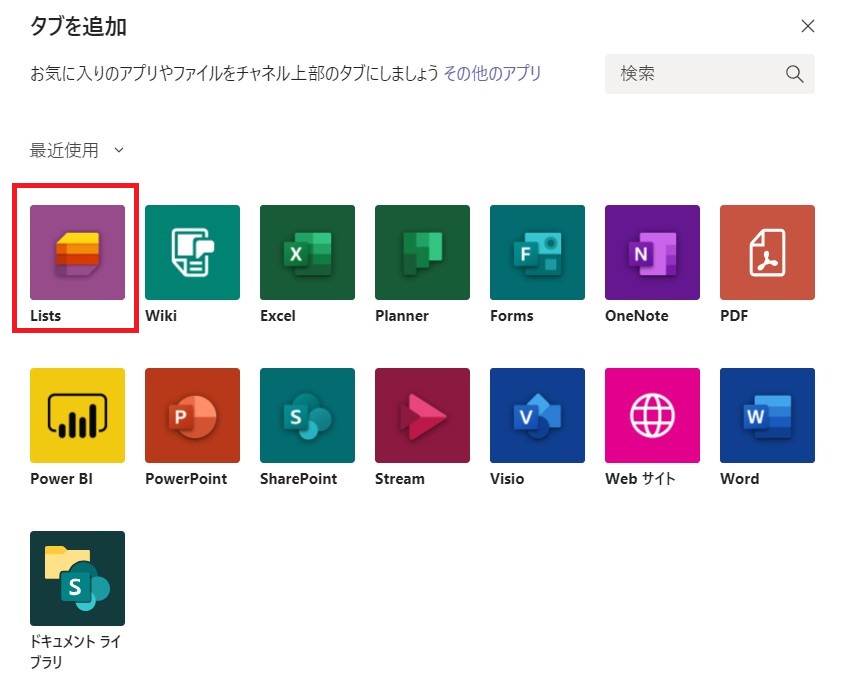Choose the Power BI app icon
Viewport: 844px width, 676px height.
point(78,416)
